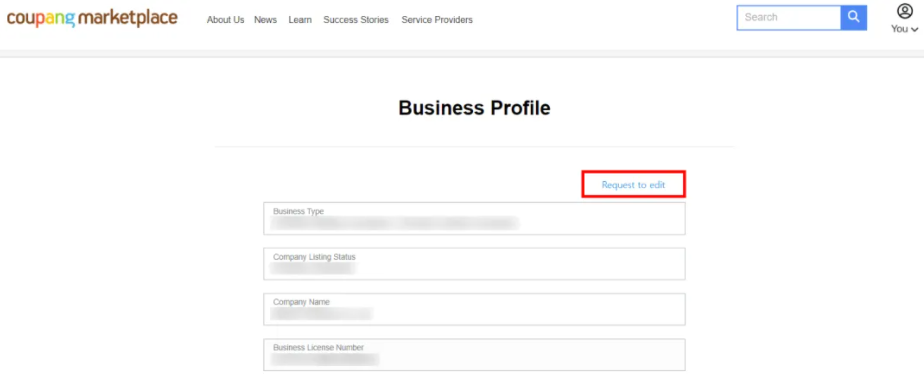Select the Business Type field
This screenshot has height=383, width=924.
coord(474,219)
